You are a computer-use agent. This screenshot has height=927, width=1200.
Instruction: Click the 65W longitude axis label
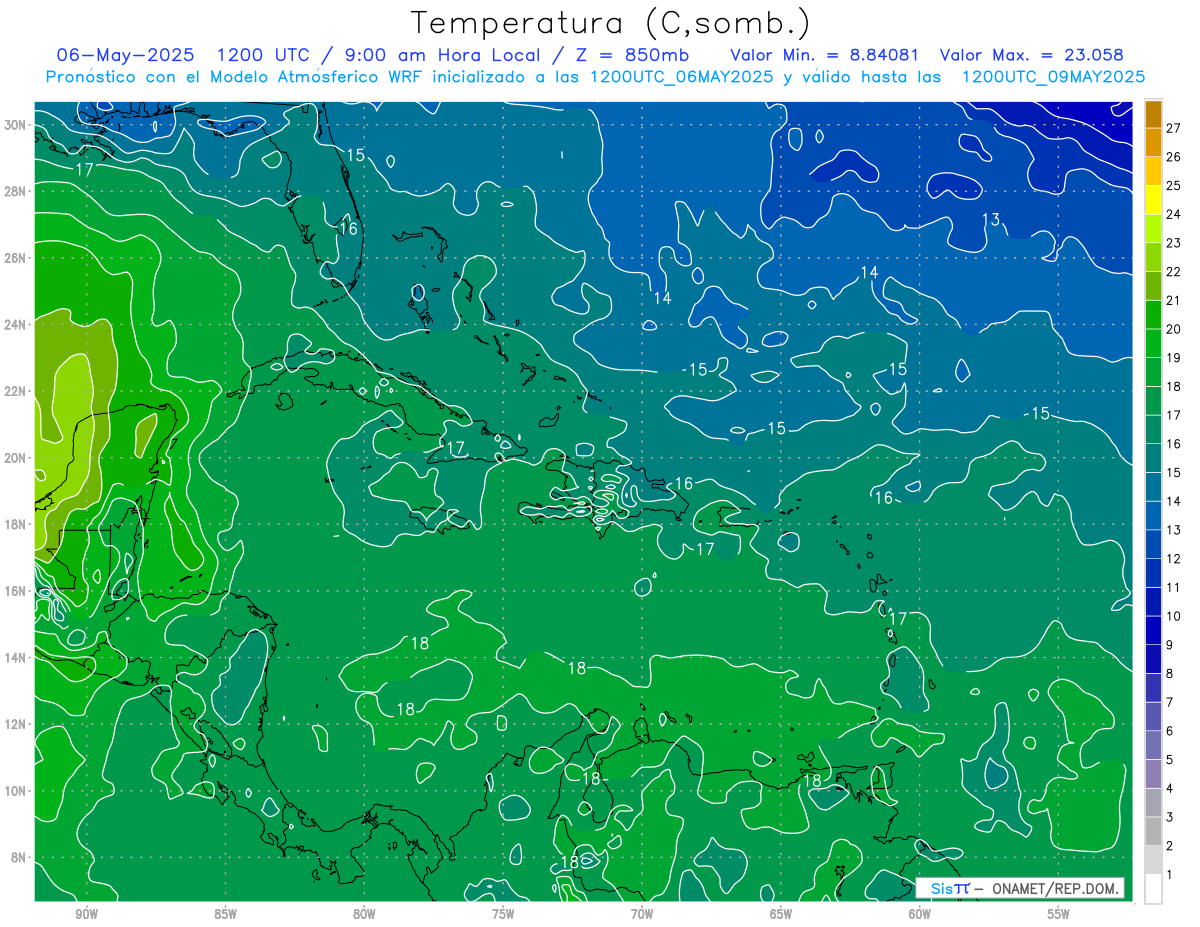(x=781, y=915)
